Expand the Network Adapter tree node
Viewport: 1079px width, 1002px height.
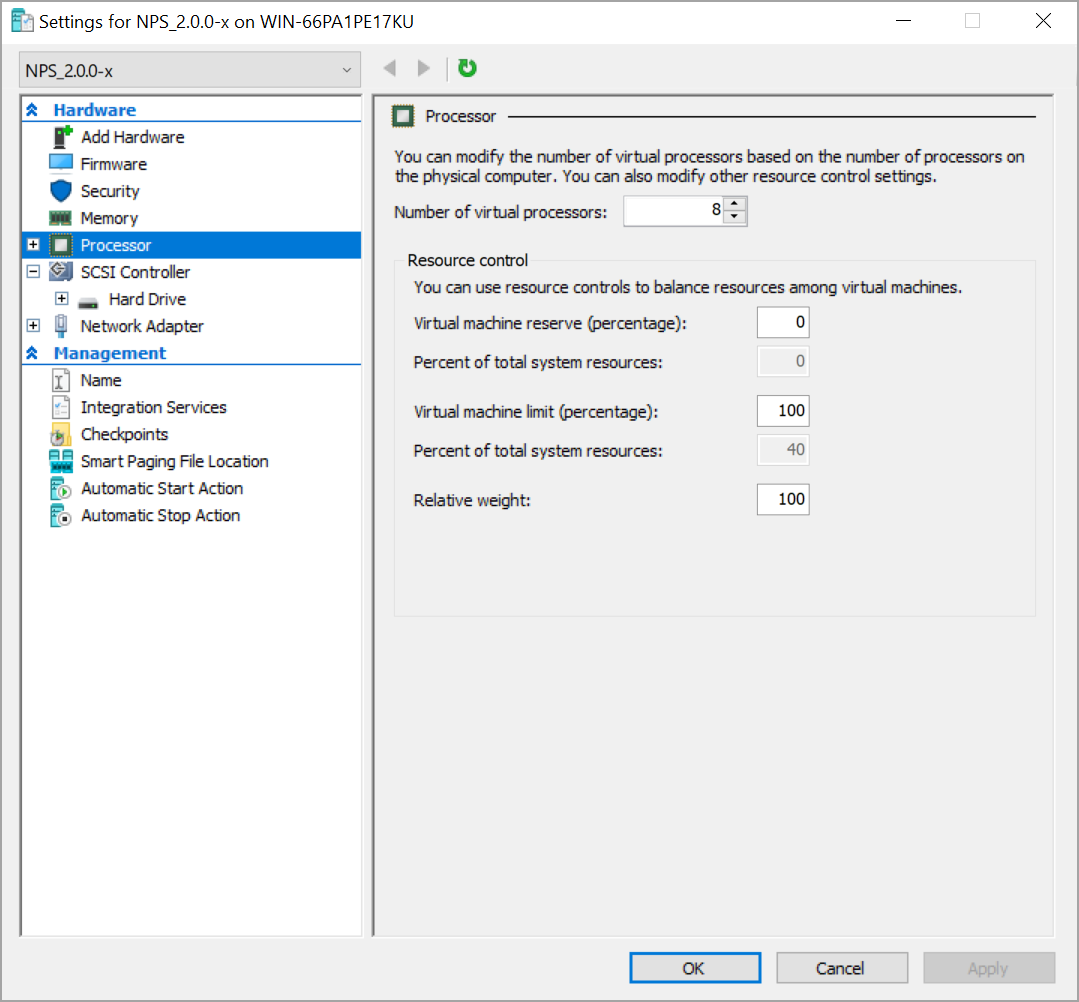(x=33, y=326)
